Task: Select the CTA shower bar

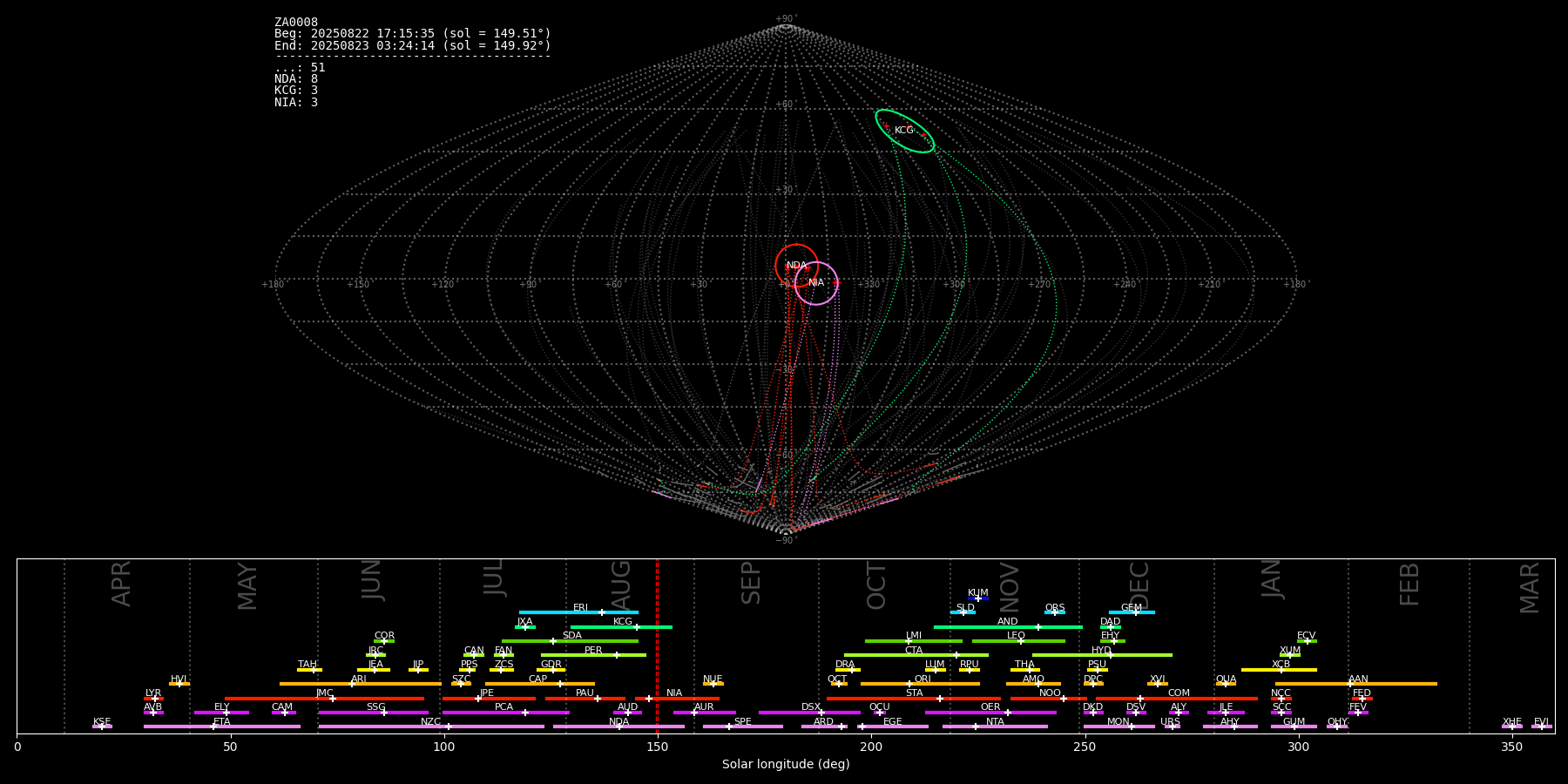Action: coord(916,655)
